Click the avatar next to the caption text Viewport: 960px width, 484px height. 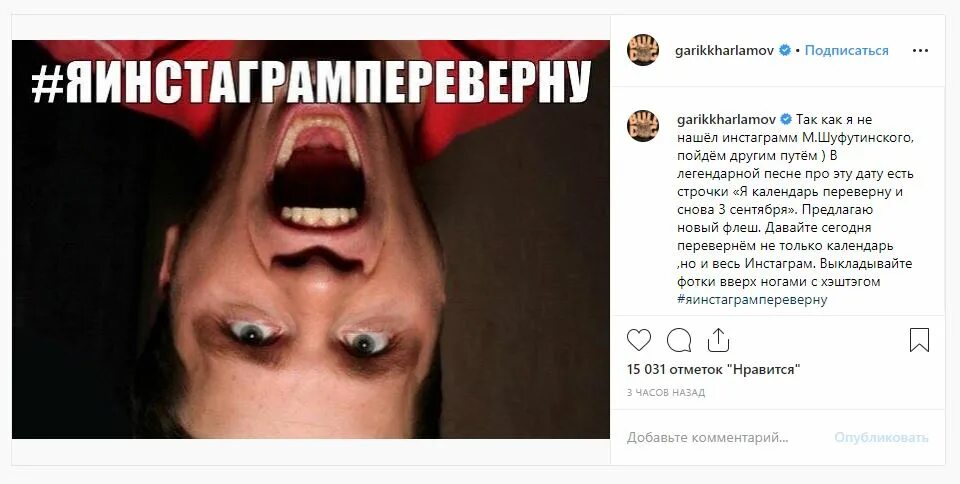pos(642,125)
